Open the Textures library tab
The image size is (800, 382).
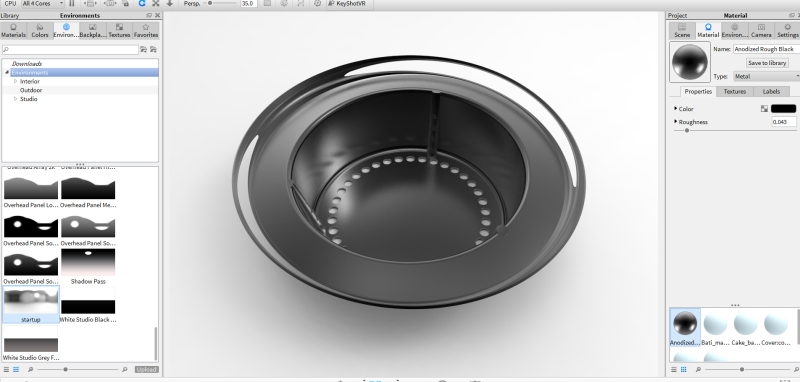pos(119,31)
